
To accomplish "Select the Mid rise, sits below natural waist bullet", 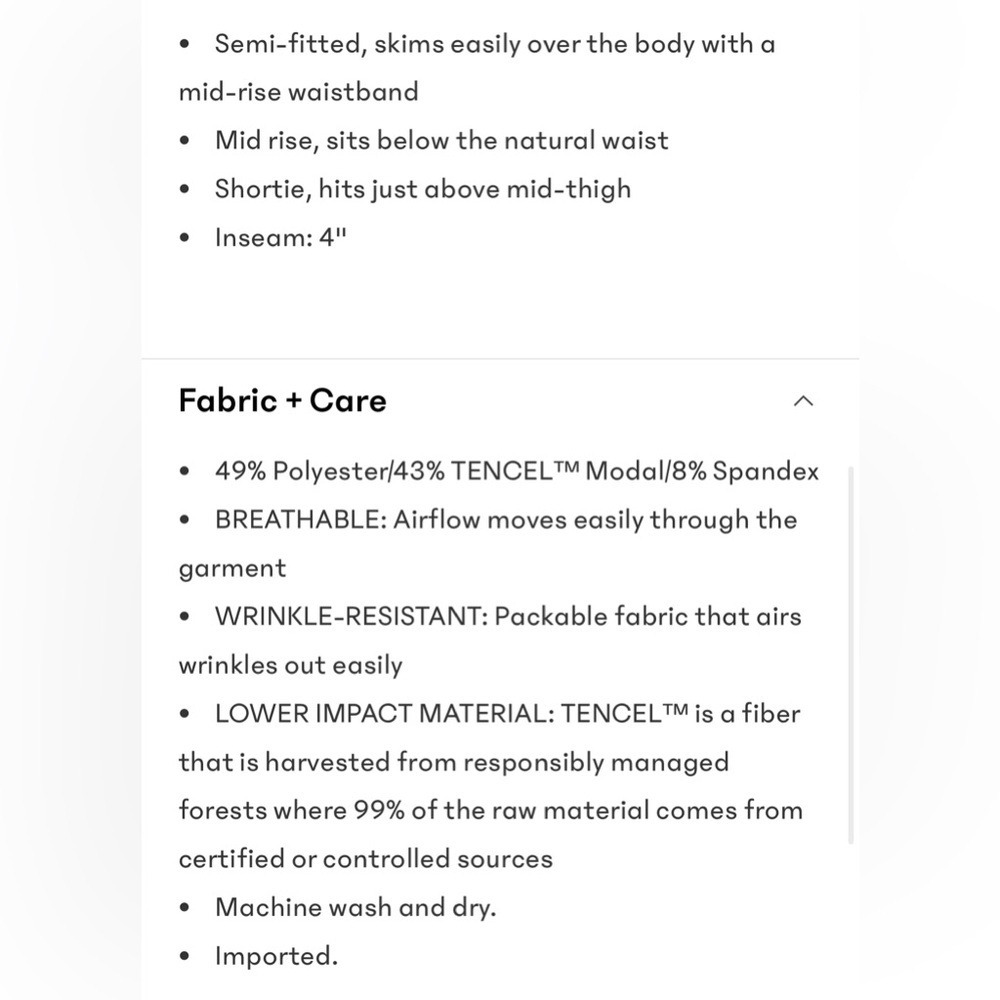I will [441, 140].
